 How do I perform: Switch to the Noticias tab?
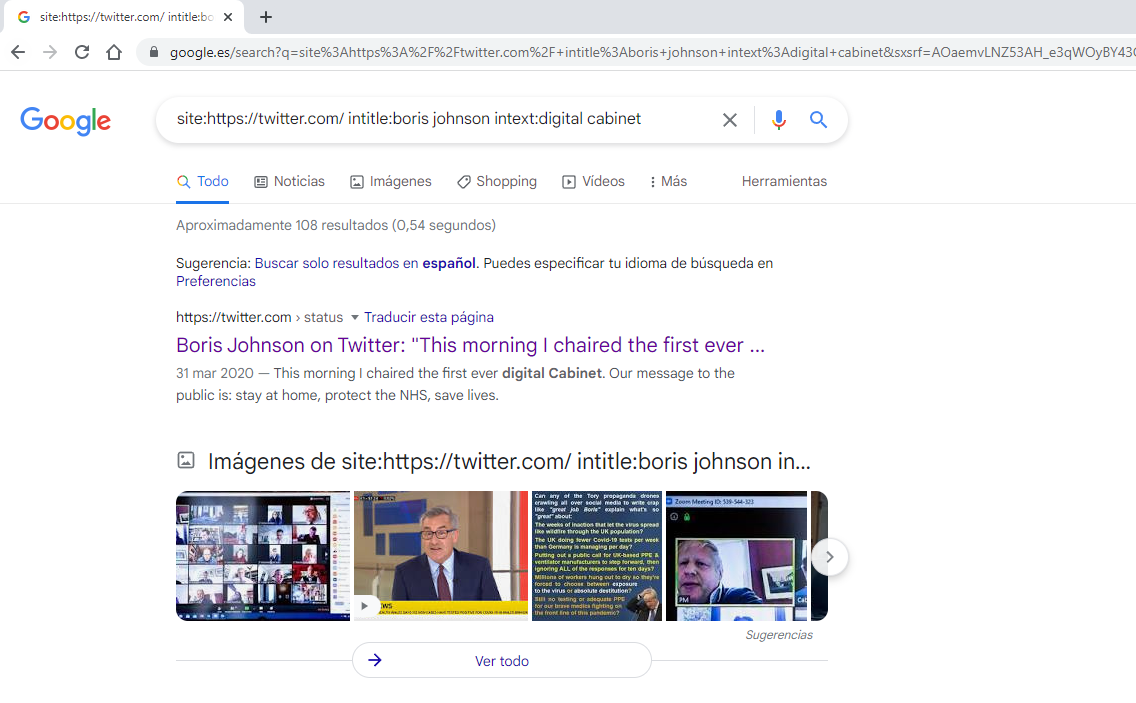point(289,182)
